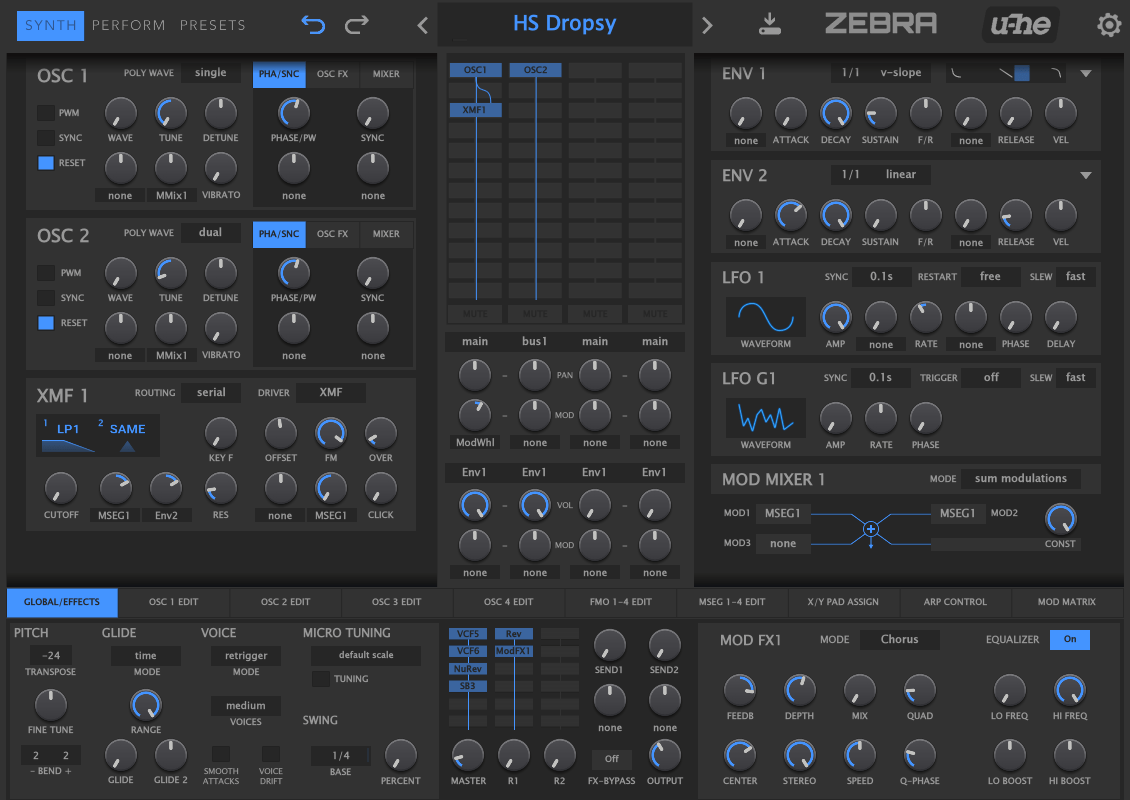Open settings with the gear icon

[1109, 25]
